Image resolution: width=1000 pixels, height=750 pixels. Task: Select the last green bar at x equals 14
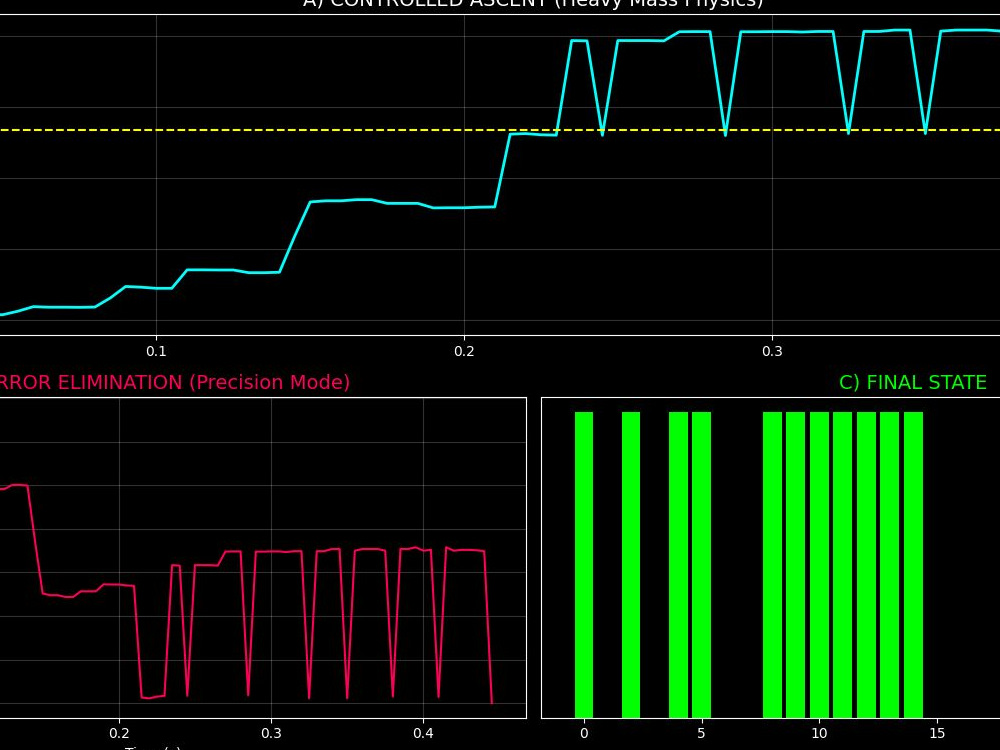click(x=913, y=565)
